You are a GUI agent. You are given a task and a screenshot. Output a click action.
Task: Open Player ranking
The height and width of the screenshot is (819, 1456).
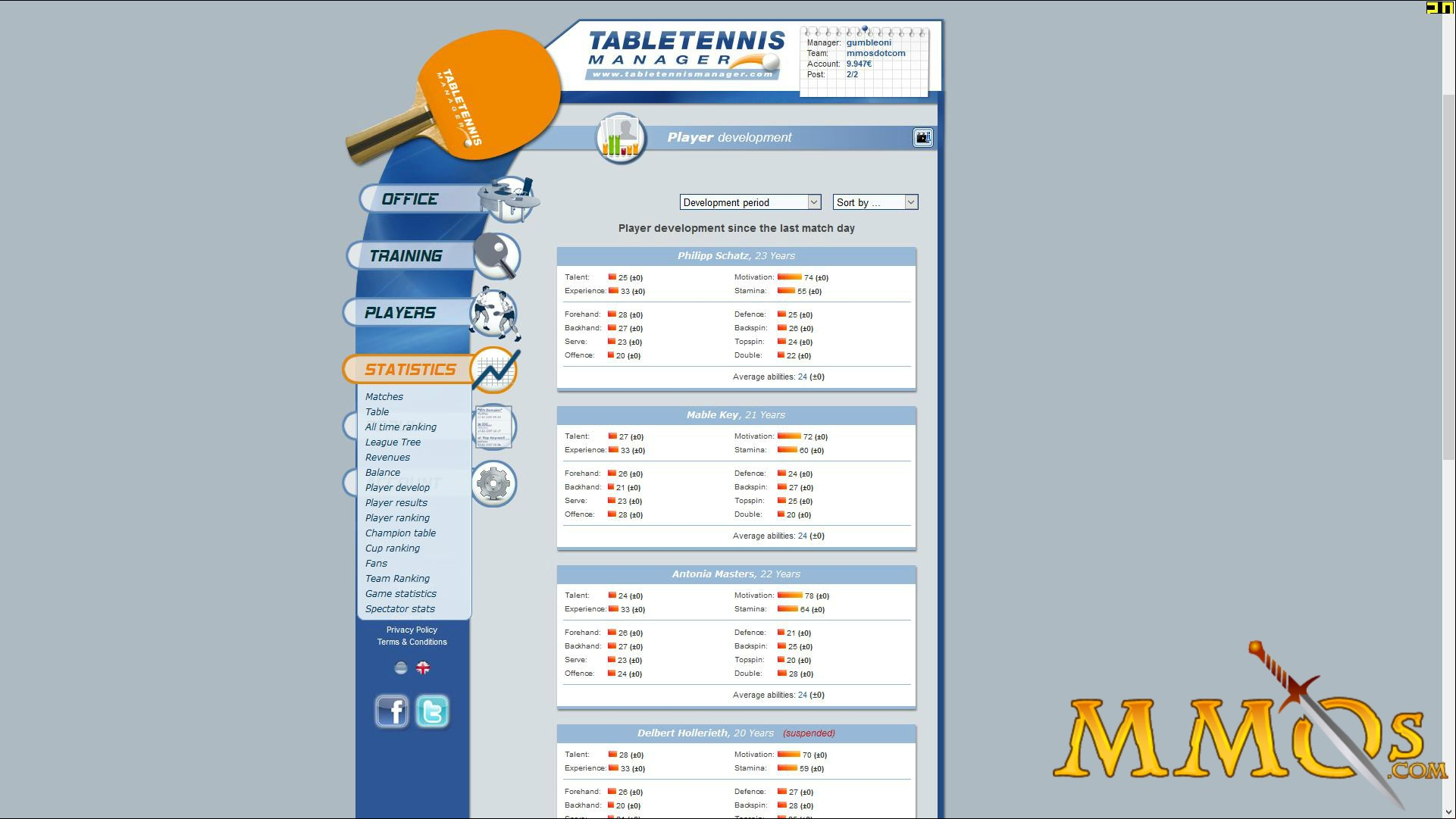pyautogui.click(x=397, y=518)
